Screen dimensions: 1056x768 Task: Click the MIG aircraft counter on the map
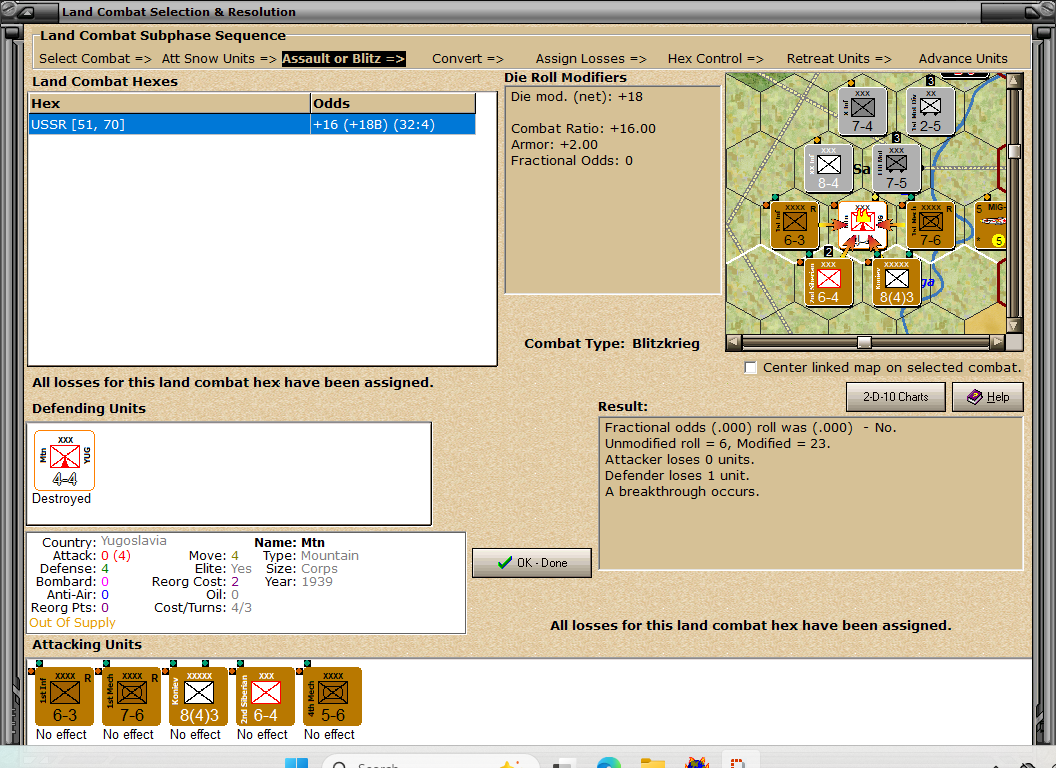click(991, 226)
